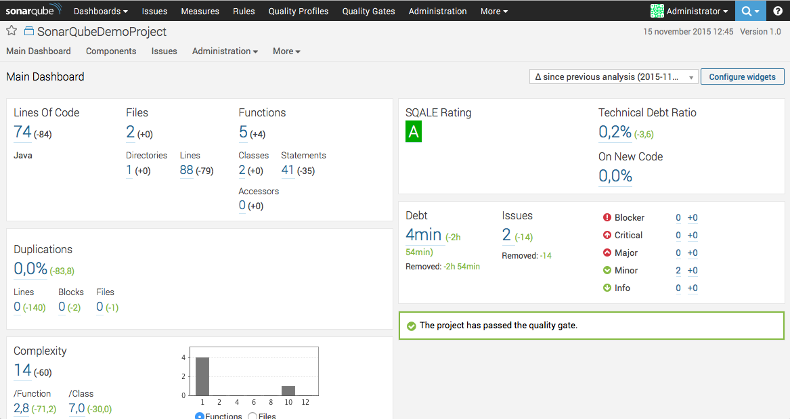The image size is (790, 419).
Task: Open Quality Profiles in top navigation
Action: 300,11
